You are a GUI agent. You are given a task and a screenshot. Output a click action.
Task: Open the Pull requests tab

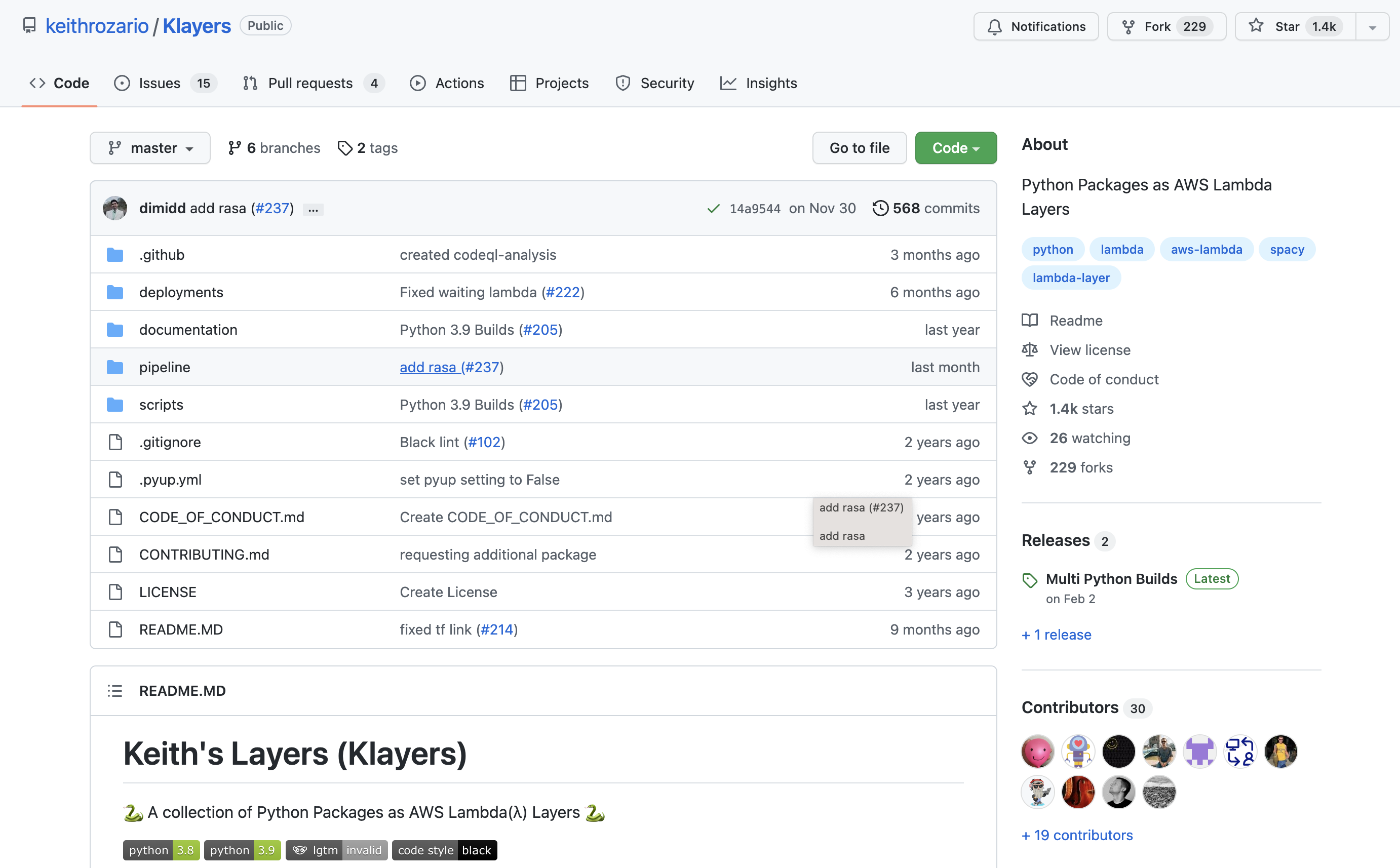click(313, 83)
